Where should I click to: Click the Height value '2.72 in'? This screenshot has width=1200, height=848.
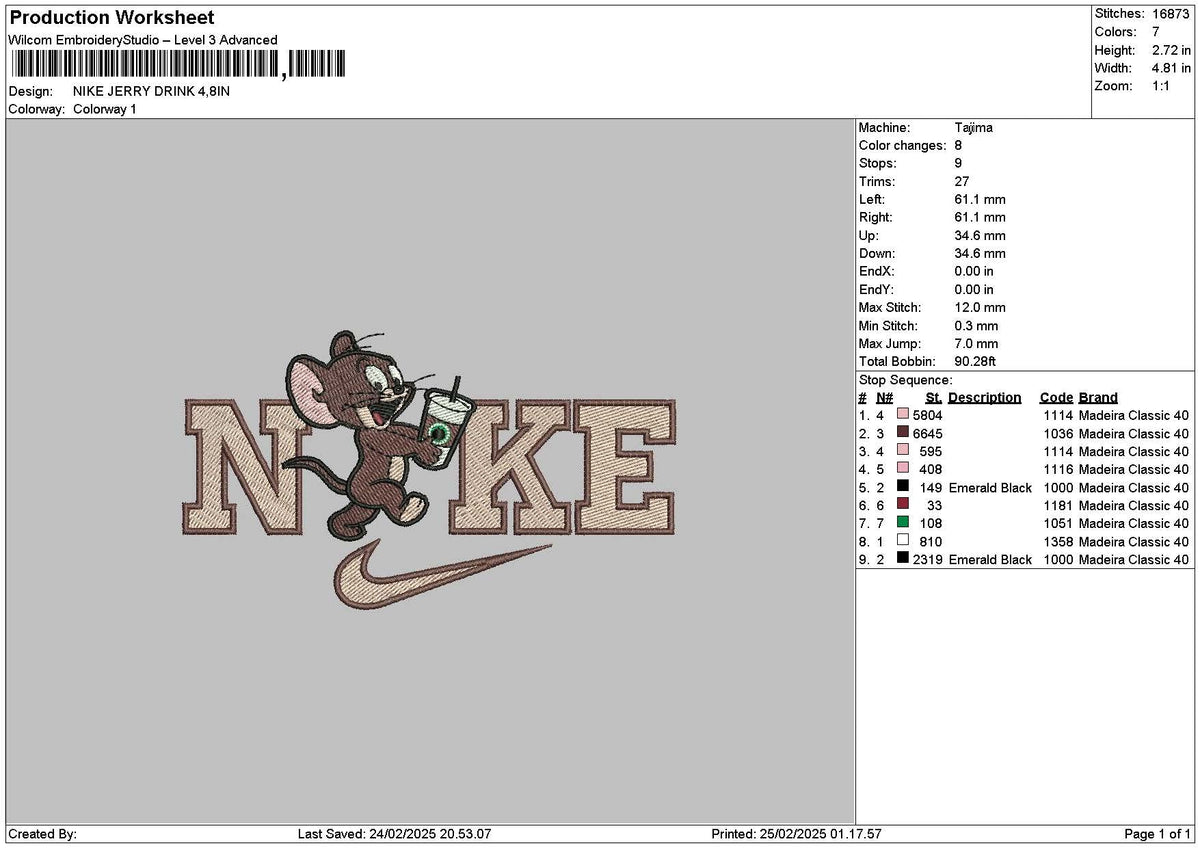[x=1172, y=50]
